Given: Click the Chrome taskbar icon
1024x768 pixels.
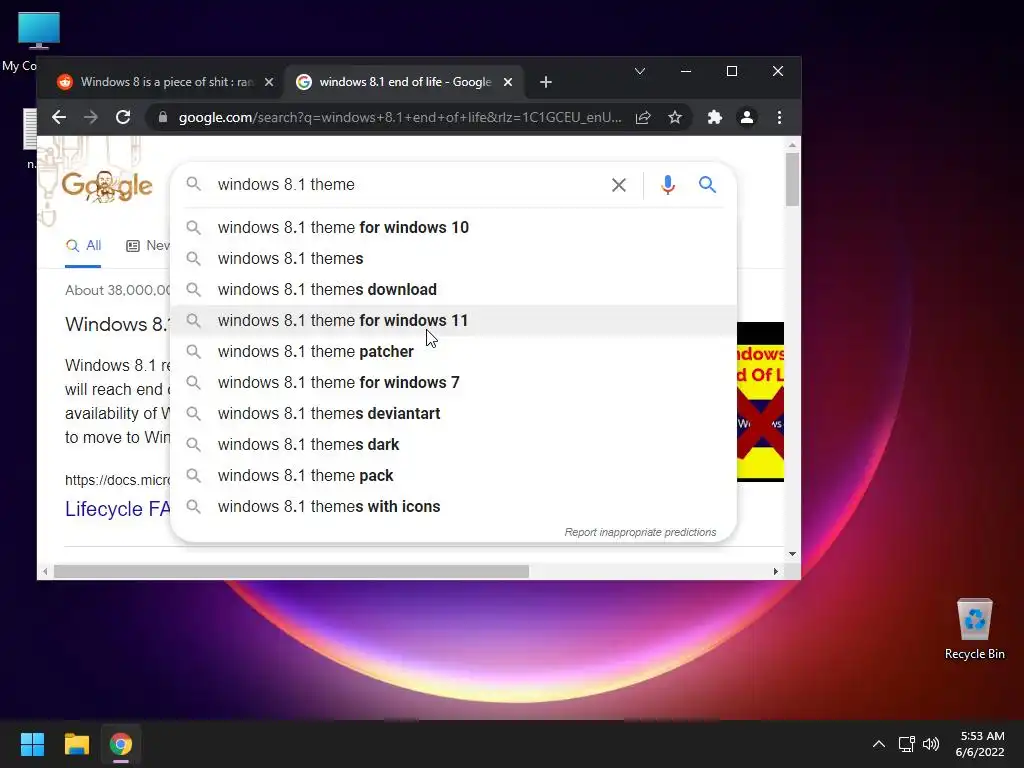Looking at the screenshot, I should [x=121, y=744].
